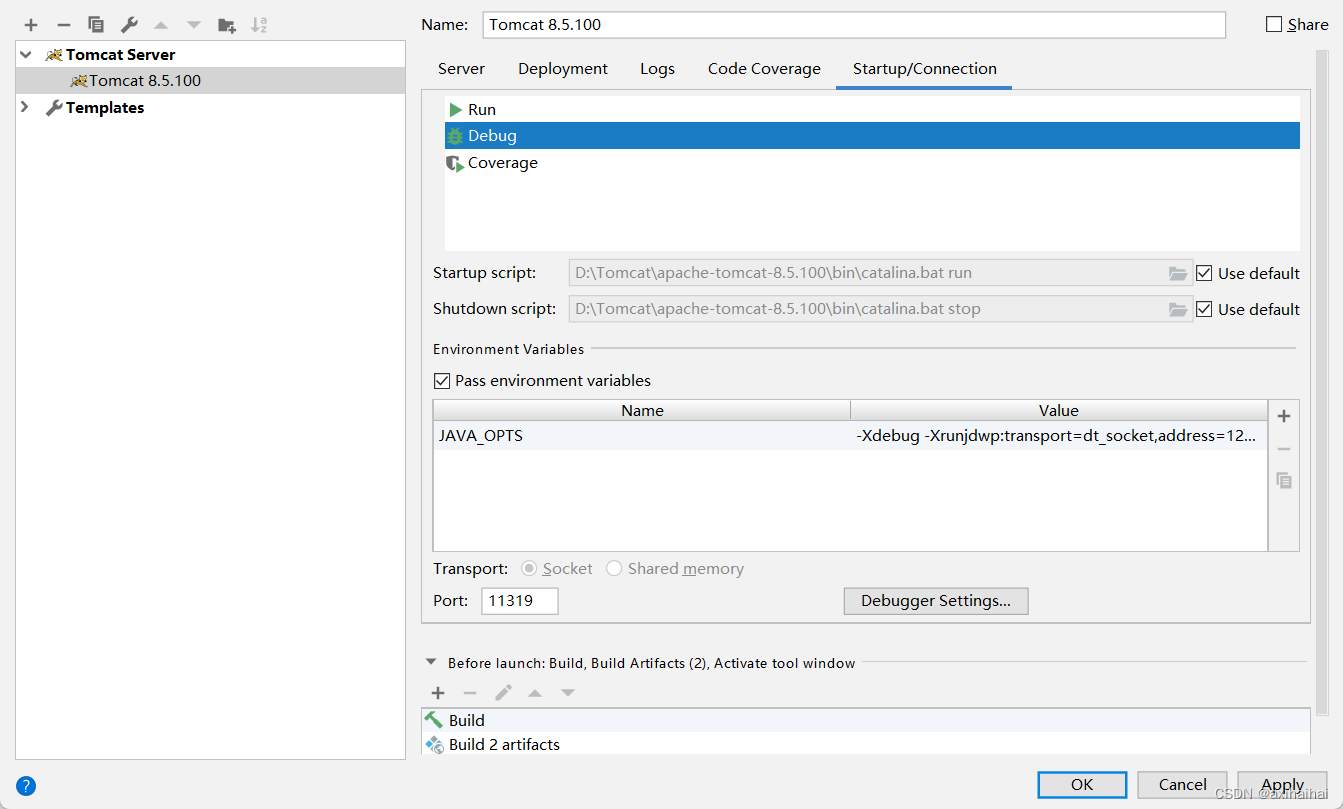Click the Cancel button
Image resolution: width=1343 pixels, height=809 pixels.
click(1183, 785)
